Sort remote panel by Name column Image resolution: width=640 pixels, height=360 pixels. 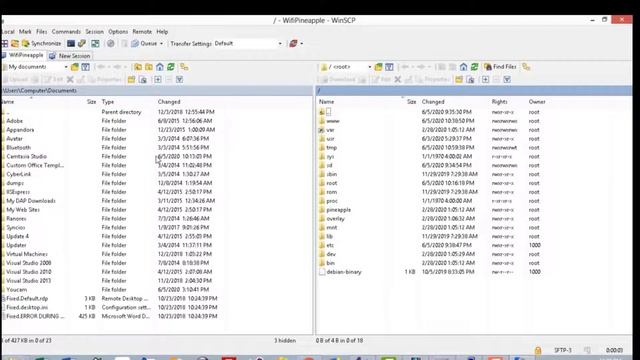[x=327, y=102]
